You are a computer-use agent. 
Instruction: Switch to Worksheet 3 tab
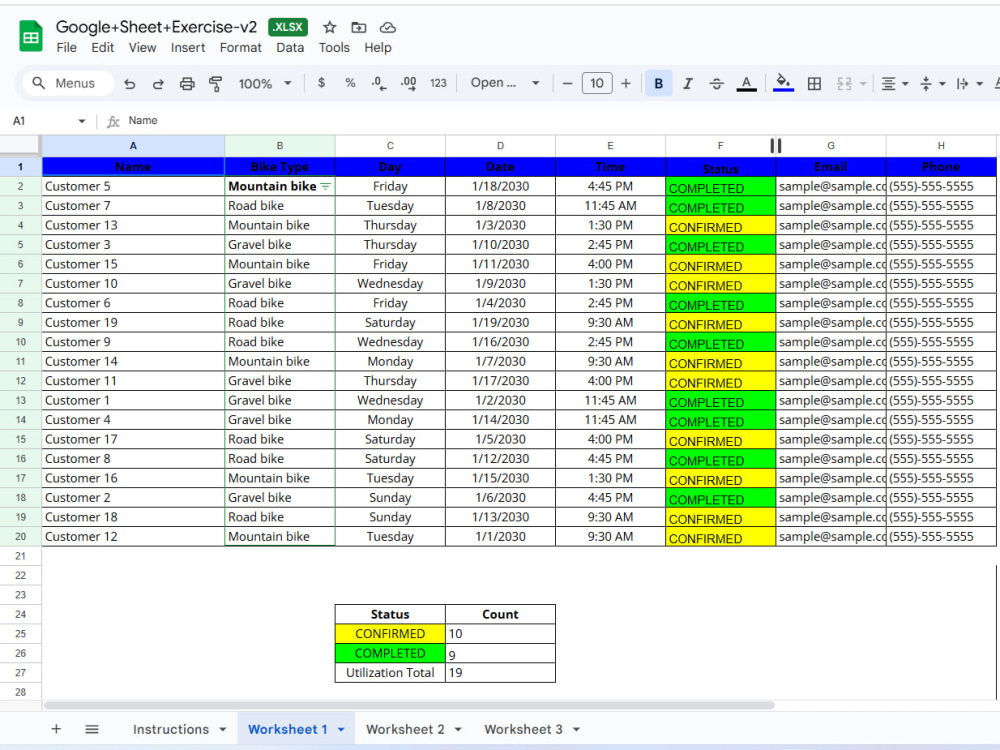click(523, 729)
